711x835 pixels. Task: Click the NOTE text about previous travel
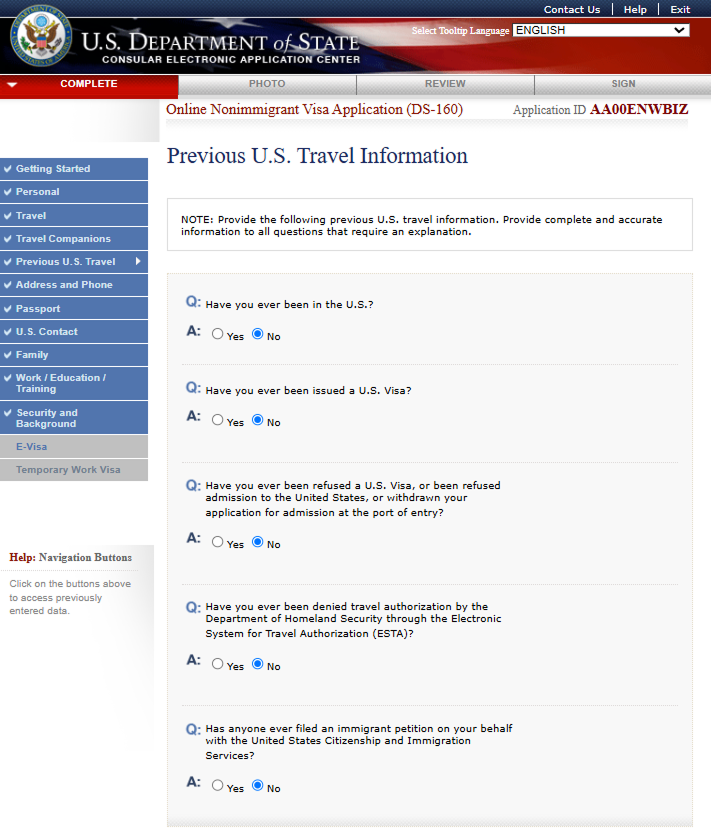[421, 225]
